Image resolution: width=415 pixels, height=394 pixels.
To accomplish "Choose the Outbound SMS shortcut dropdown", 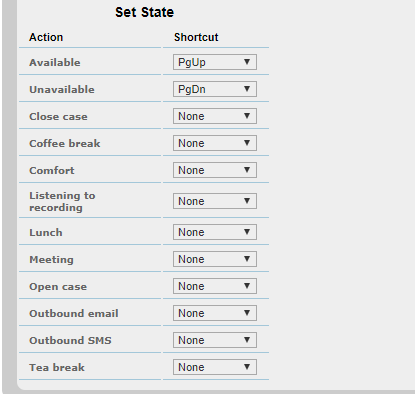I will (215, 340).
